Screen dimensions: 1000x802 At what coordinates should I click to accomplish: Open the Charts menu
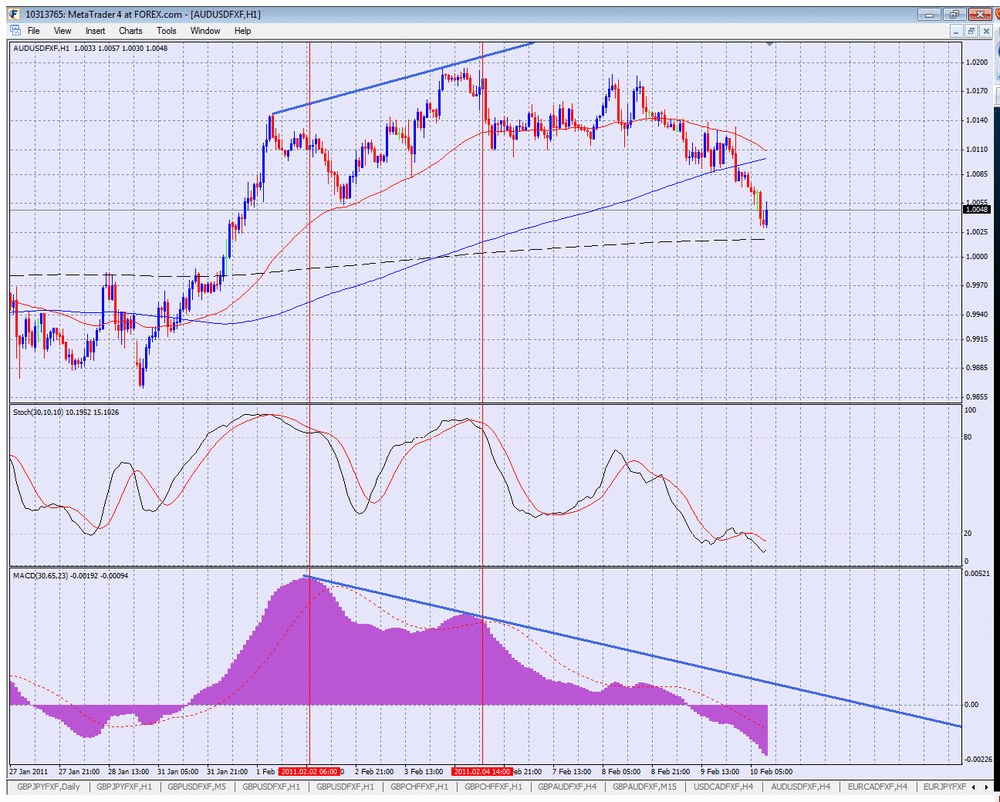pyautogui.click(x=130, y=31)
